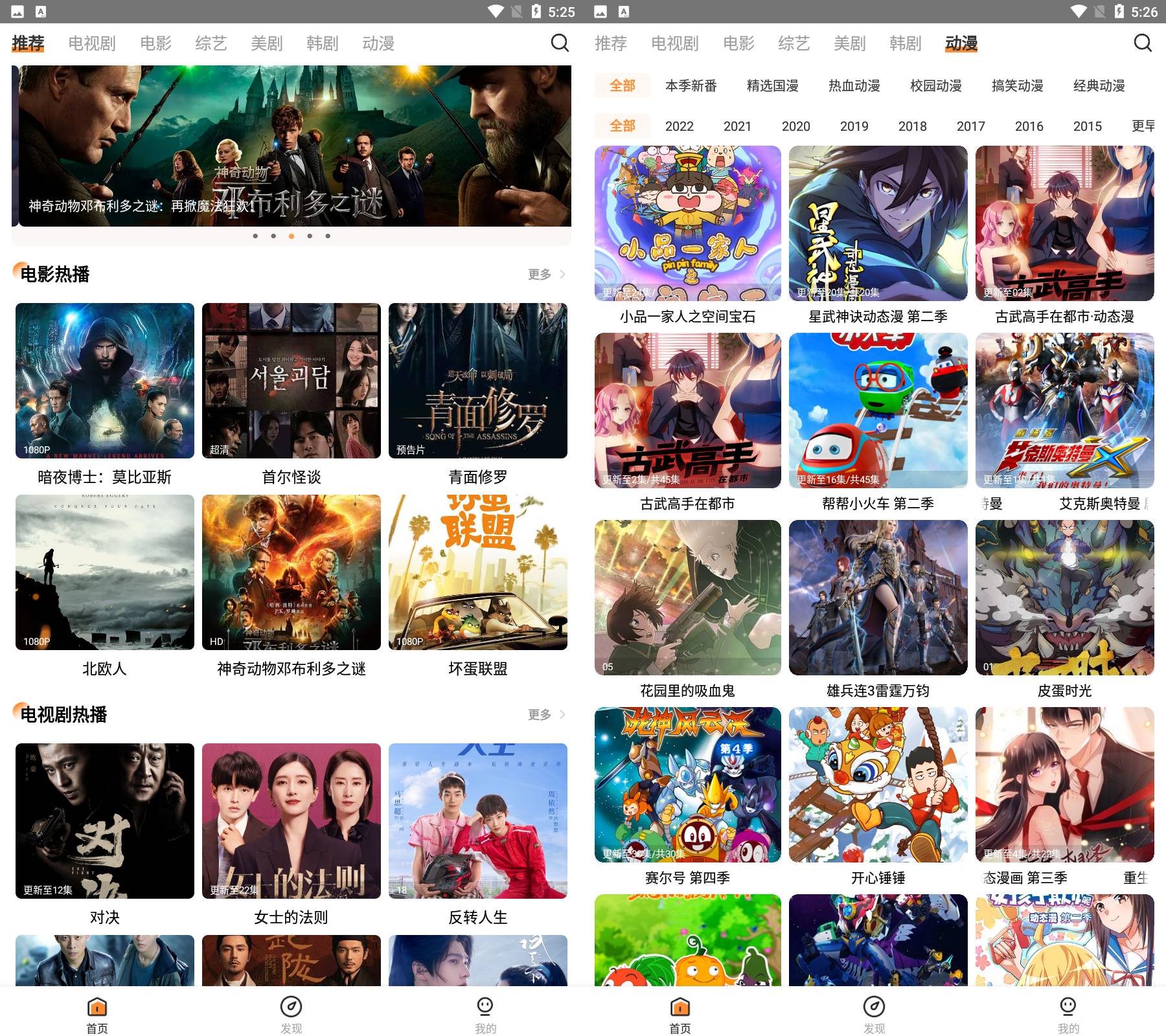Screen dimensions: 1166x1036
Task: Switch to the 综艺 tab on the 动漫 page
Action: (794, 43)
